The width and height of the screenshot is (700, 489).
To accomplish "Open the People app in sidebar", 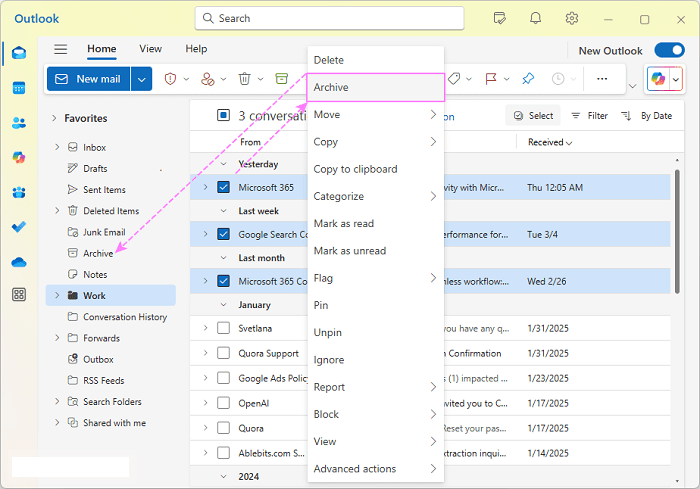I will 19,123.
